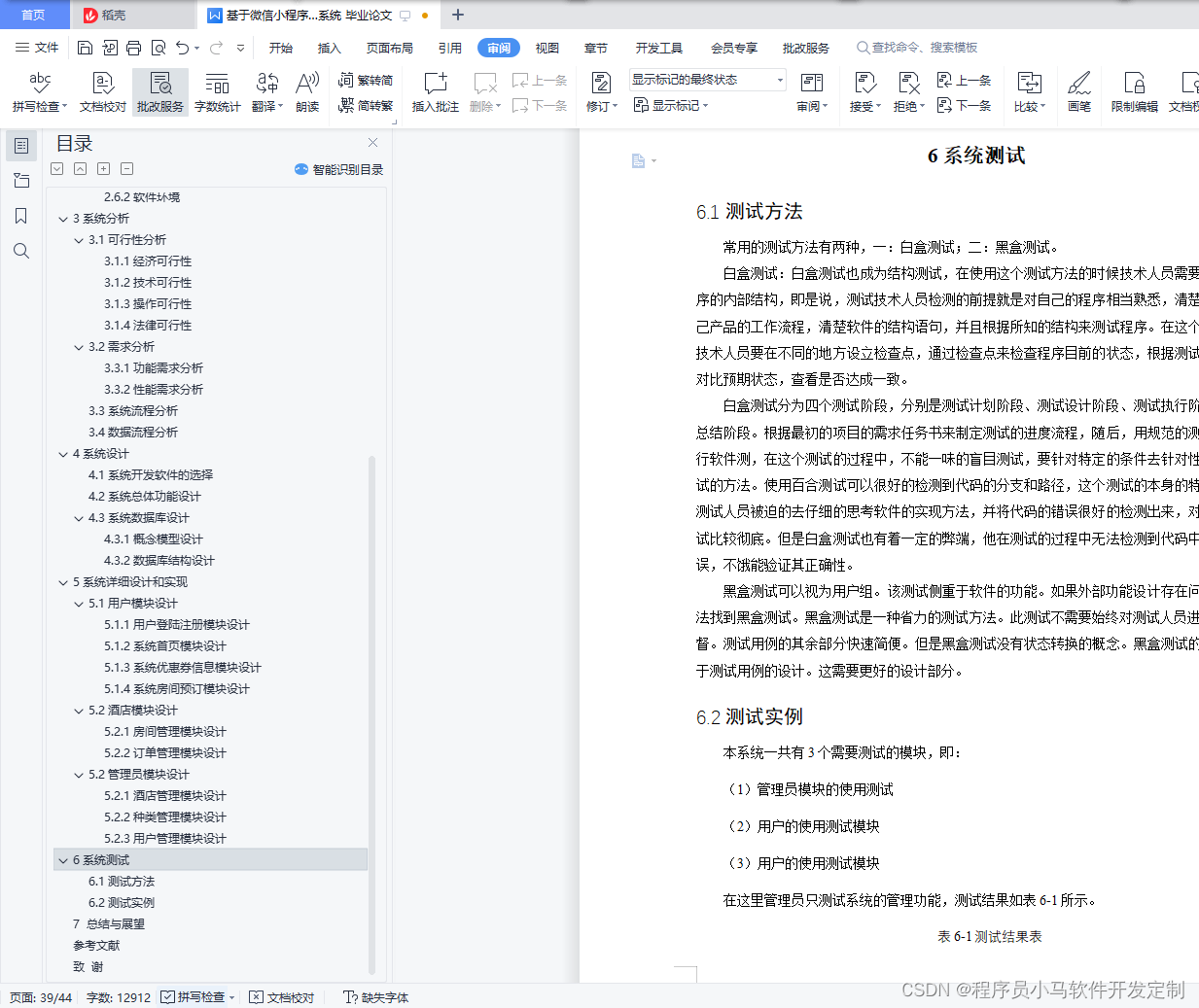Screen dimensions: 1199x1008
Task: Switch to the 视图 ribbon tab
Action: click(x=547, y=48)
